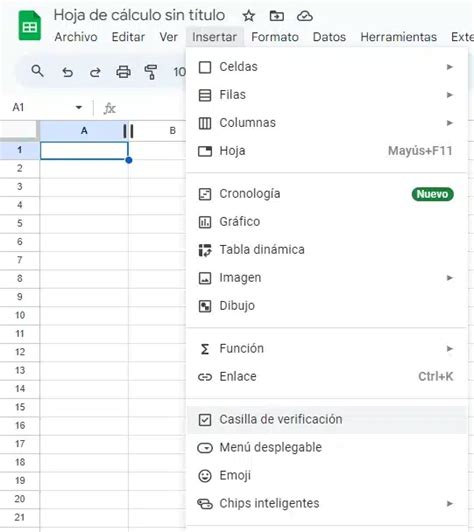
Task: Click the undo arrow icon
Action: 68,72
